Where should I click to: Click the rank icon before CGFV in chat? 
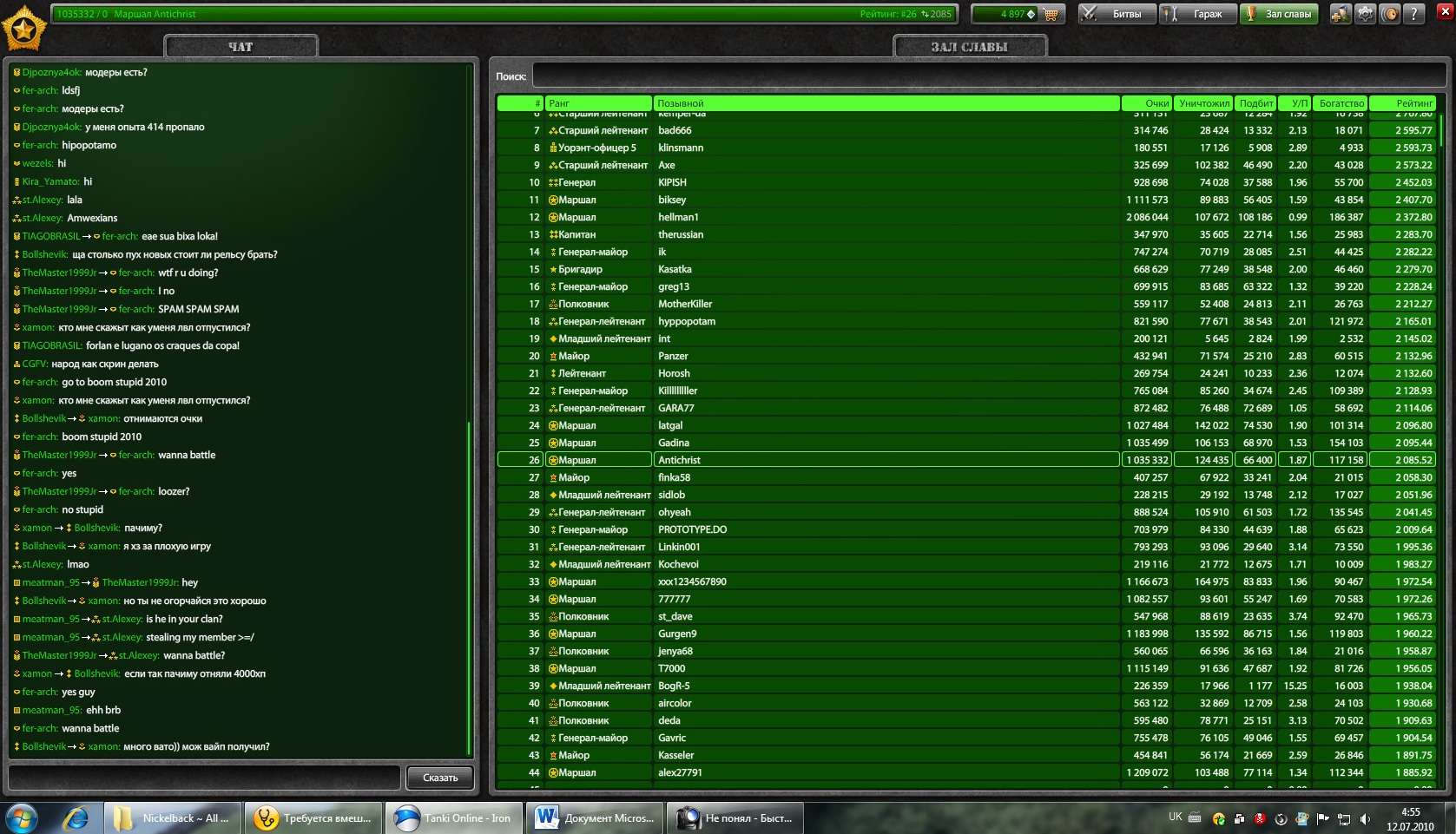coord(16,364)
